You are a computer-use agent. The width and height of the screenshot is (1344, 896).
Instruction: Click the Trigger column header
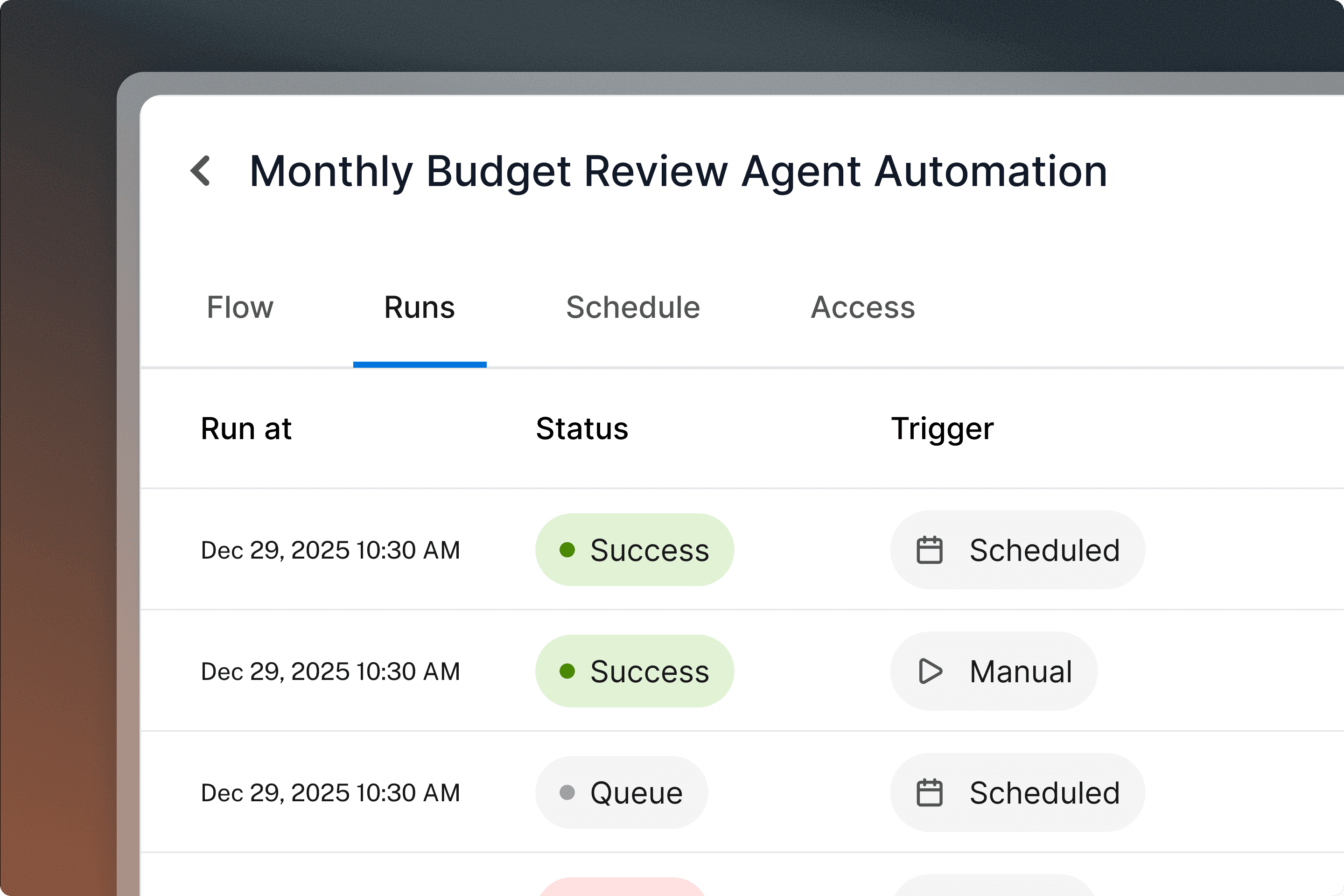(942, 430)
